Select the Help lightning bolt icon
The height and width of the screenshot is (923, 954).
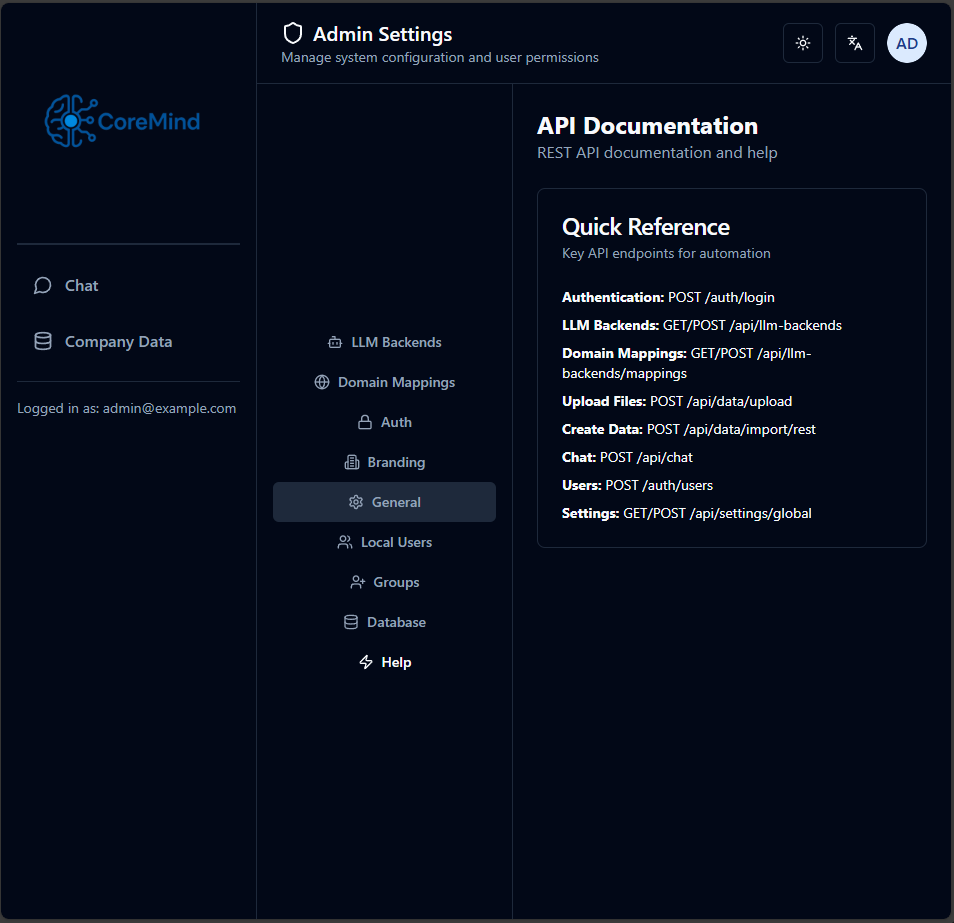[364, 661]
